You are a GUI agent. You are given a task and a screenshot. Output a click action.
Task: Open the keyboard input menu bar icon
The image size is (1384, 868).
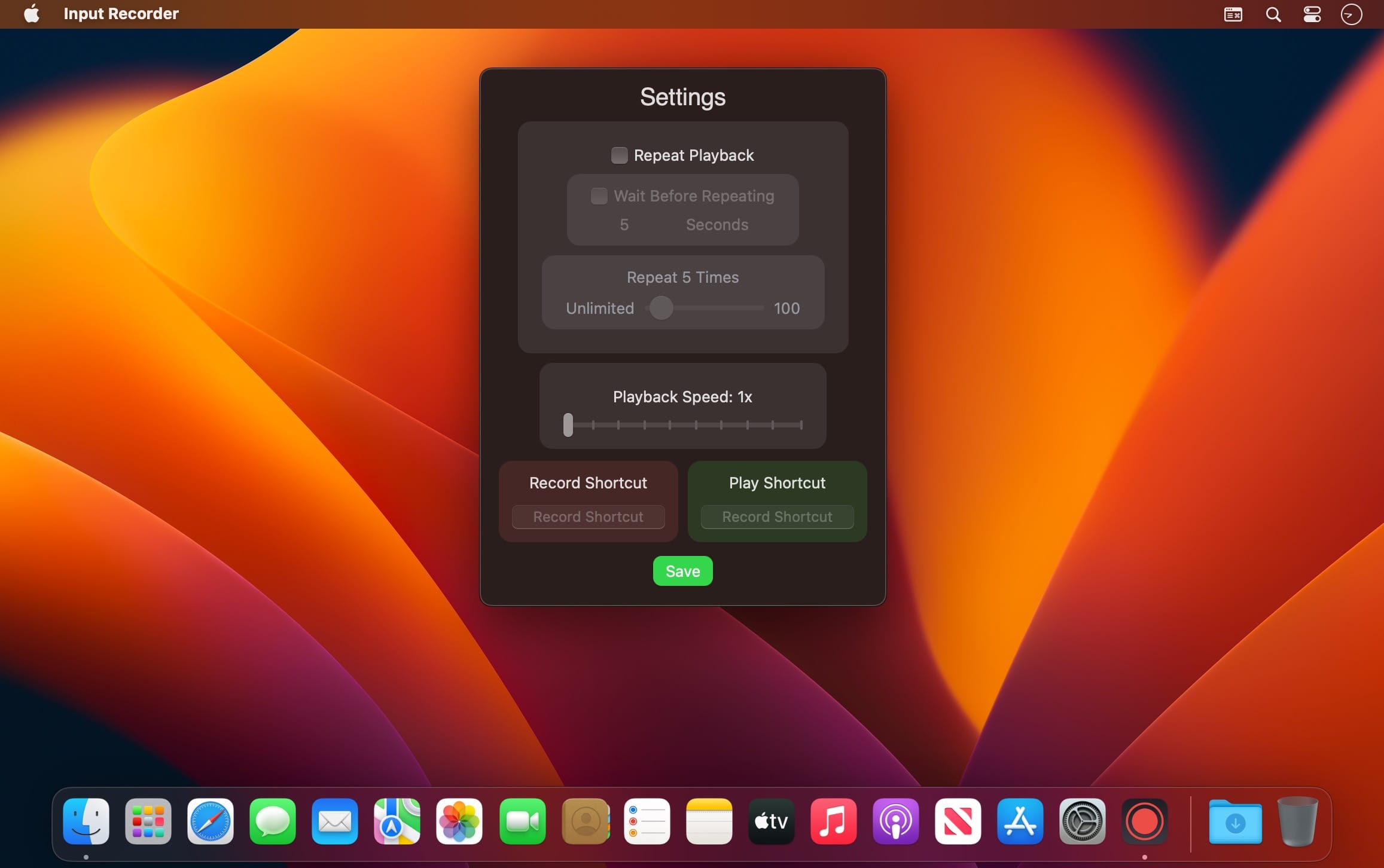(1233, 14)
